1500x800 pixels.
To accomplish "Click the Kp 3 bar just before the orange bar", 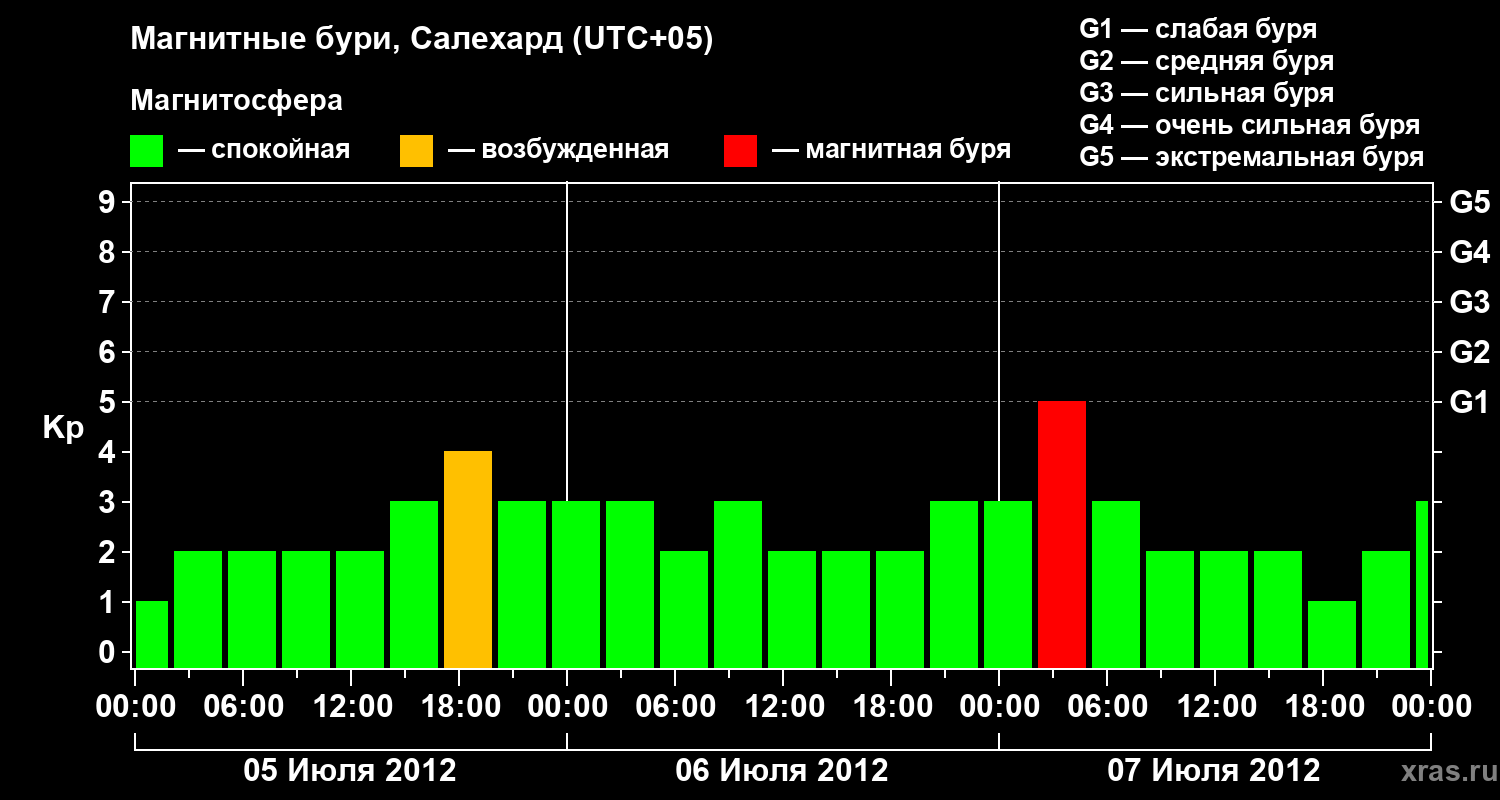I will pyautogui.click(x=414, y=585).
